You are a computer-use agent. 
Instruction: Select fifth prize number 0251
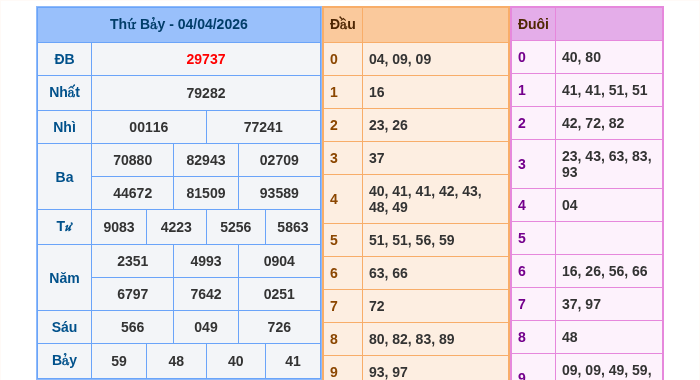279,294
